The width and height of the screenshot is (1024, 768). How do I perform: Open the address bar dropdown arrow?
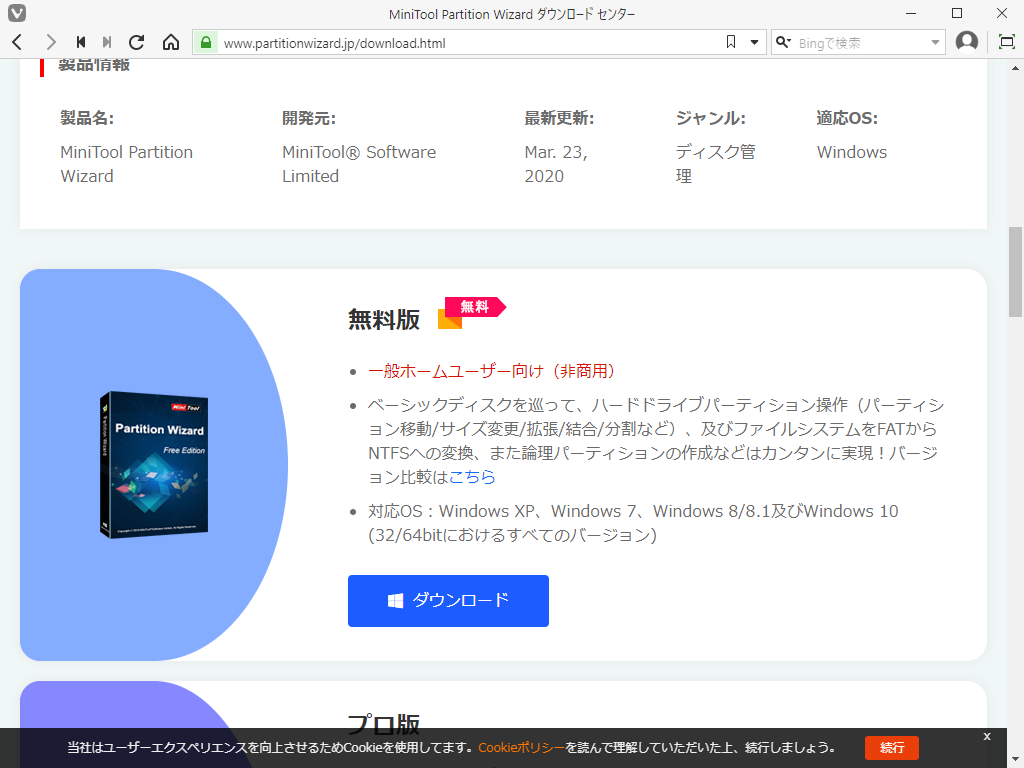[754, 42]
